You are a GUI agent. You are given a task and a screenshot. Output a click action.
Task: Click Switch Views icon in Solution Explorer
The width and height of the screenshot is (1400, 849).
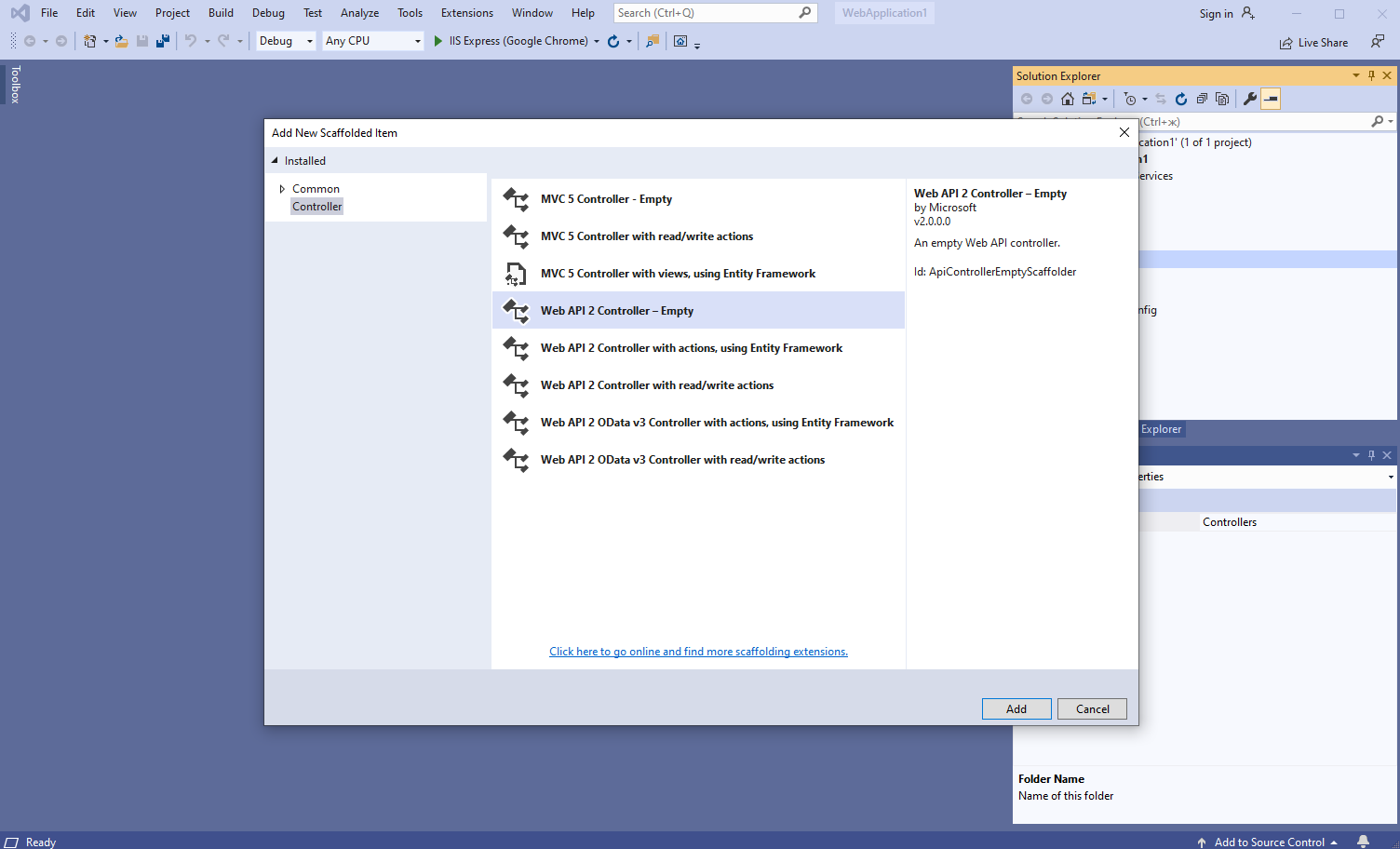(1088, 99)
